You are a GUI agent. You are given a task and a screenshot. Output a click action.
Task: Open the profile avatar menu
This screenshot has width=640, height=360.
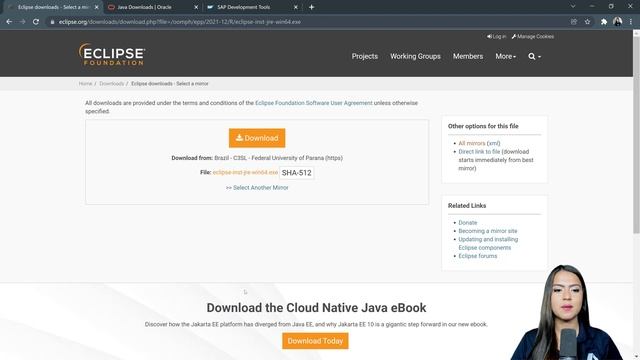click(x=617, y=22)
